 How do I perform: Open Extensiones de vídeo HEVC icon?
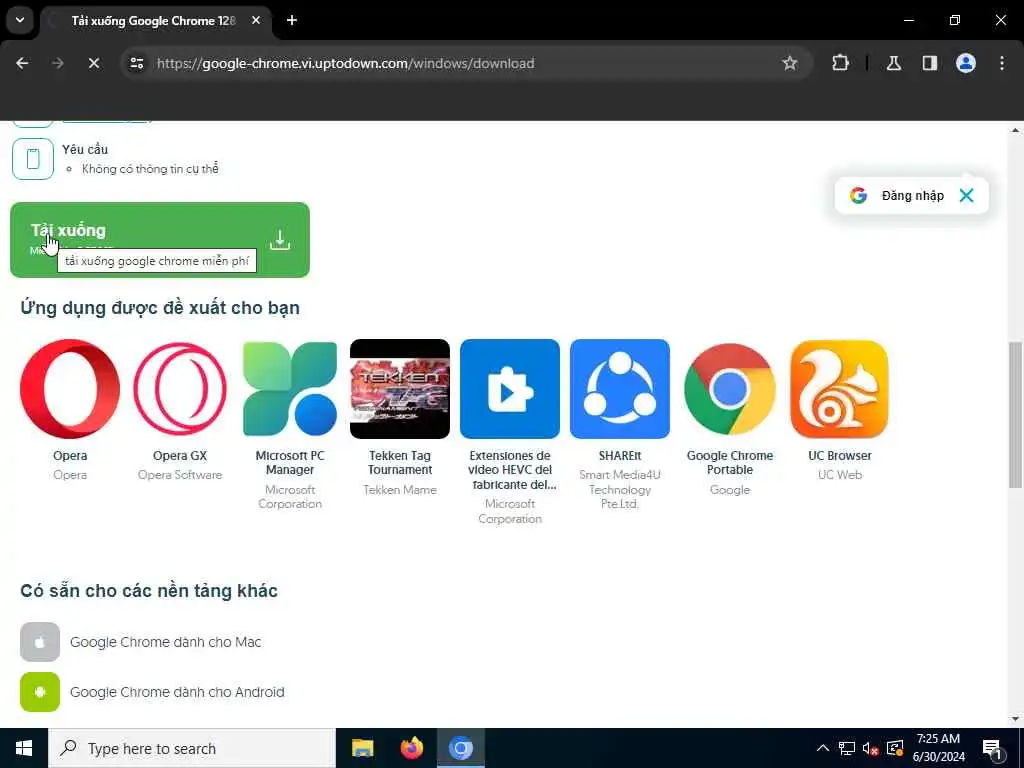[x=510, y=389]
